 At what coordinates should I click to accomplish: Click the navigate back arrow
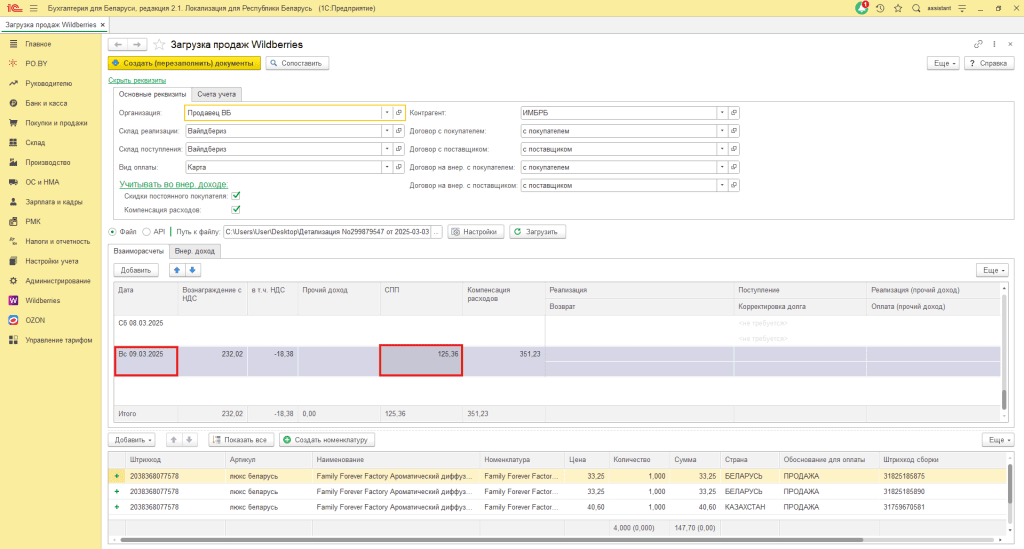coord(118,45)
